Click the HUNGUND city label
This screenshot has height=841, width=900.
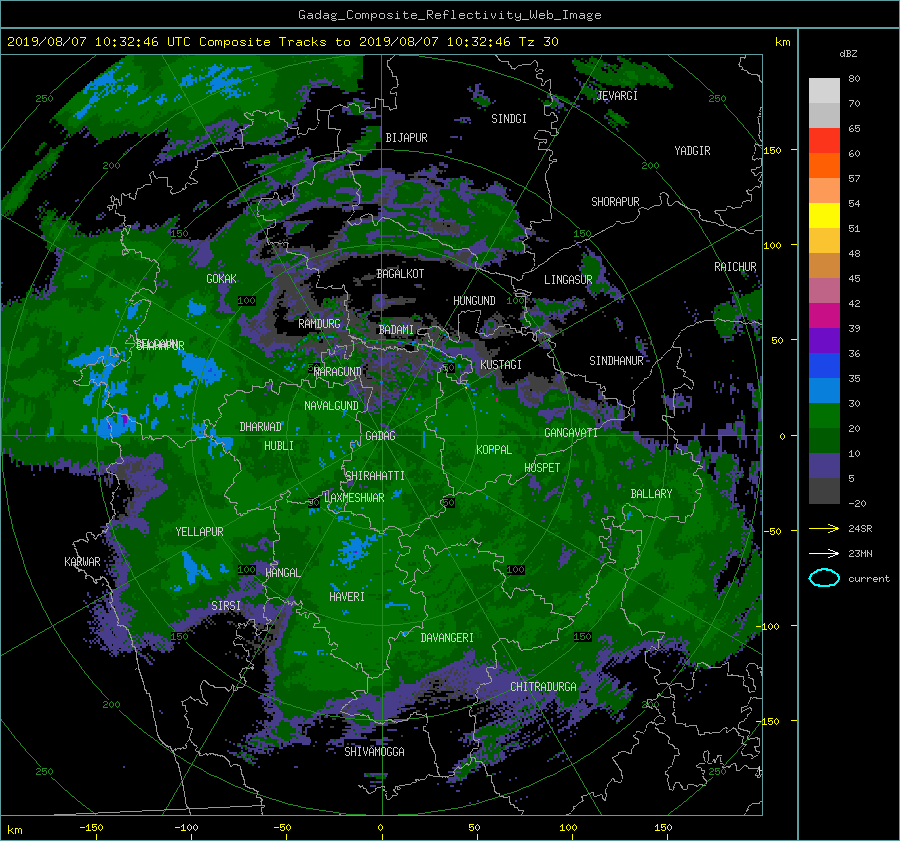pyautogui.click(x=475, y=301)
